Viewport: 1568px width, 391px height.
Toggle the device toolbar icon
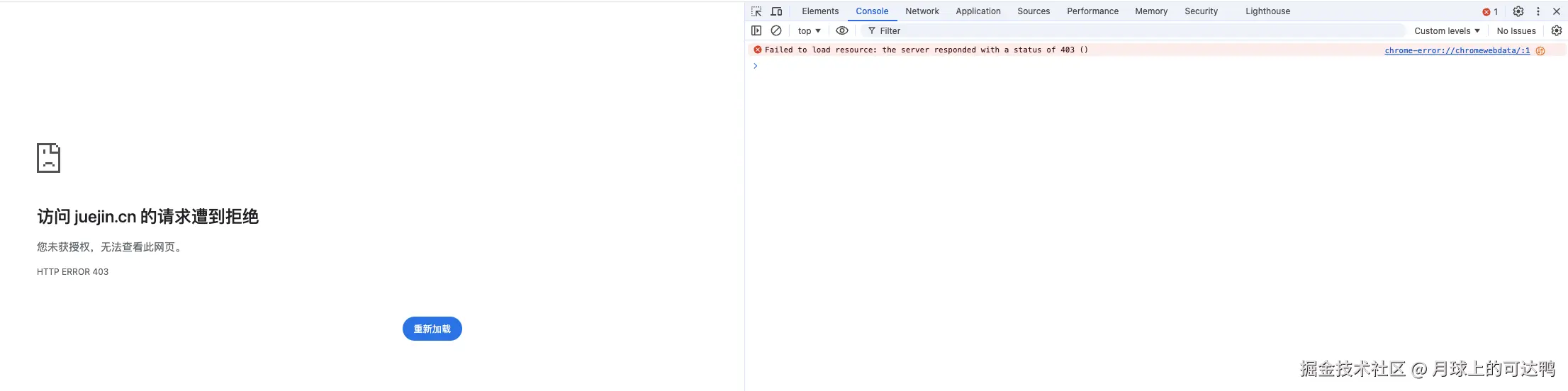coord(776,11)
